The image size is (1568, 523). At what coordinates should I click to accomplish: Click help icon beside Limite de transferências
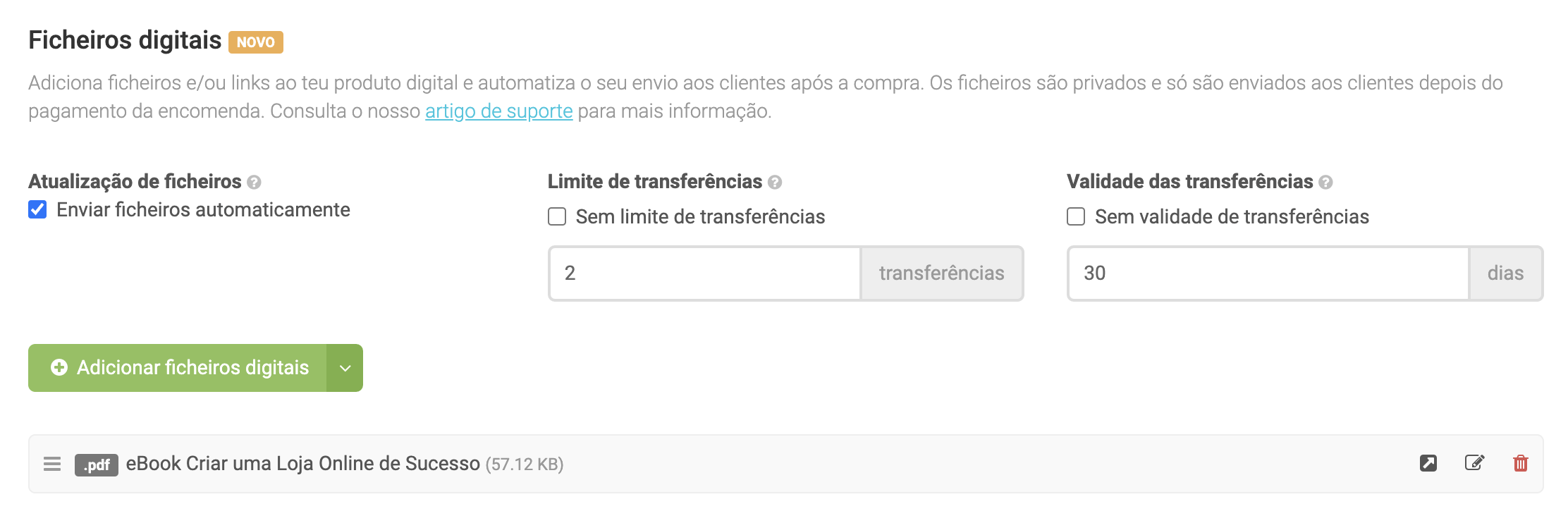pyautogui.click(x=775, y=183)
